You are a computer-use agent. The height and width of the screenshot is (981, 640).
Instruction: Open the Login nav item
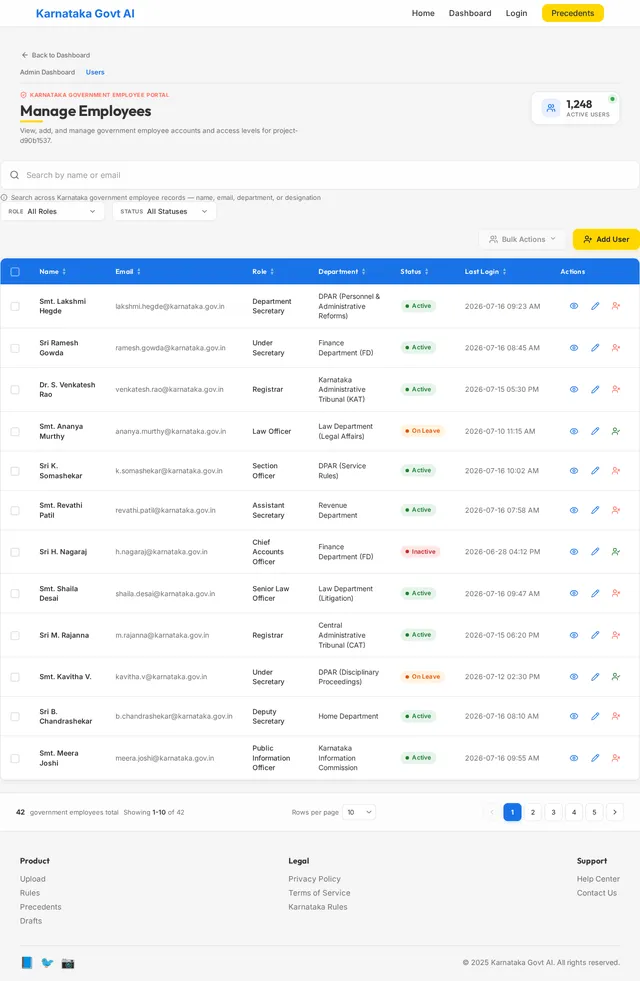point(516,13)
